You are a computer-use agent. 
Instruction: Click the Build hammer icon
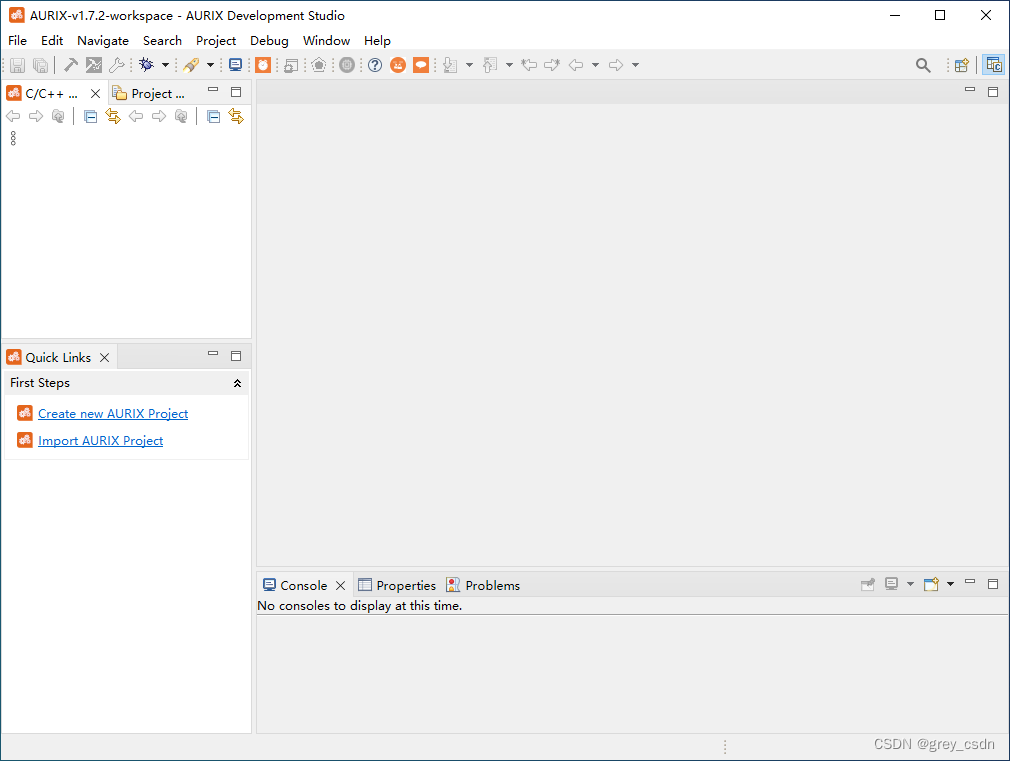tap(69, 64)
